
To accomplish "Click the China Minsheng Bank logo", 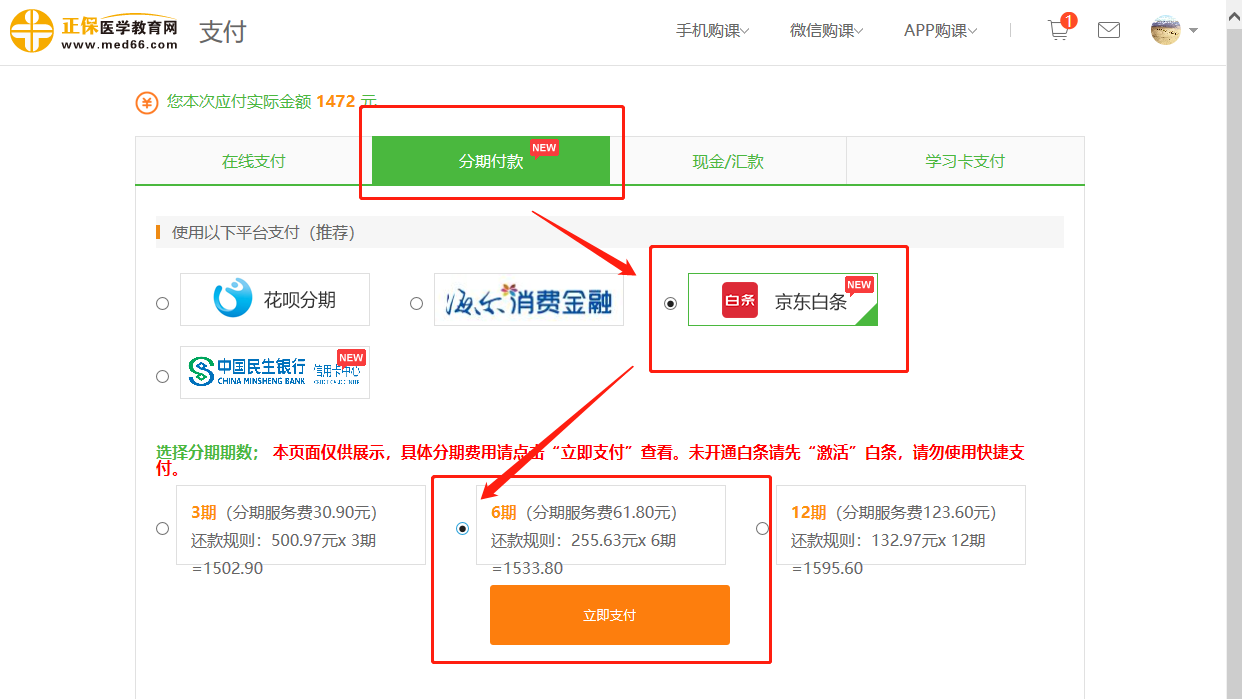I will pyautogui.click(x=275, y=372).
